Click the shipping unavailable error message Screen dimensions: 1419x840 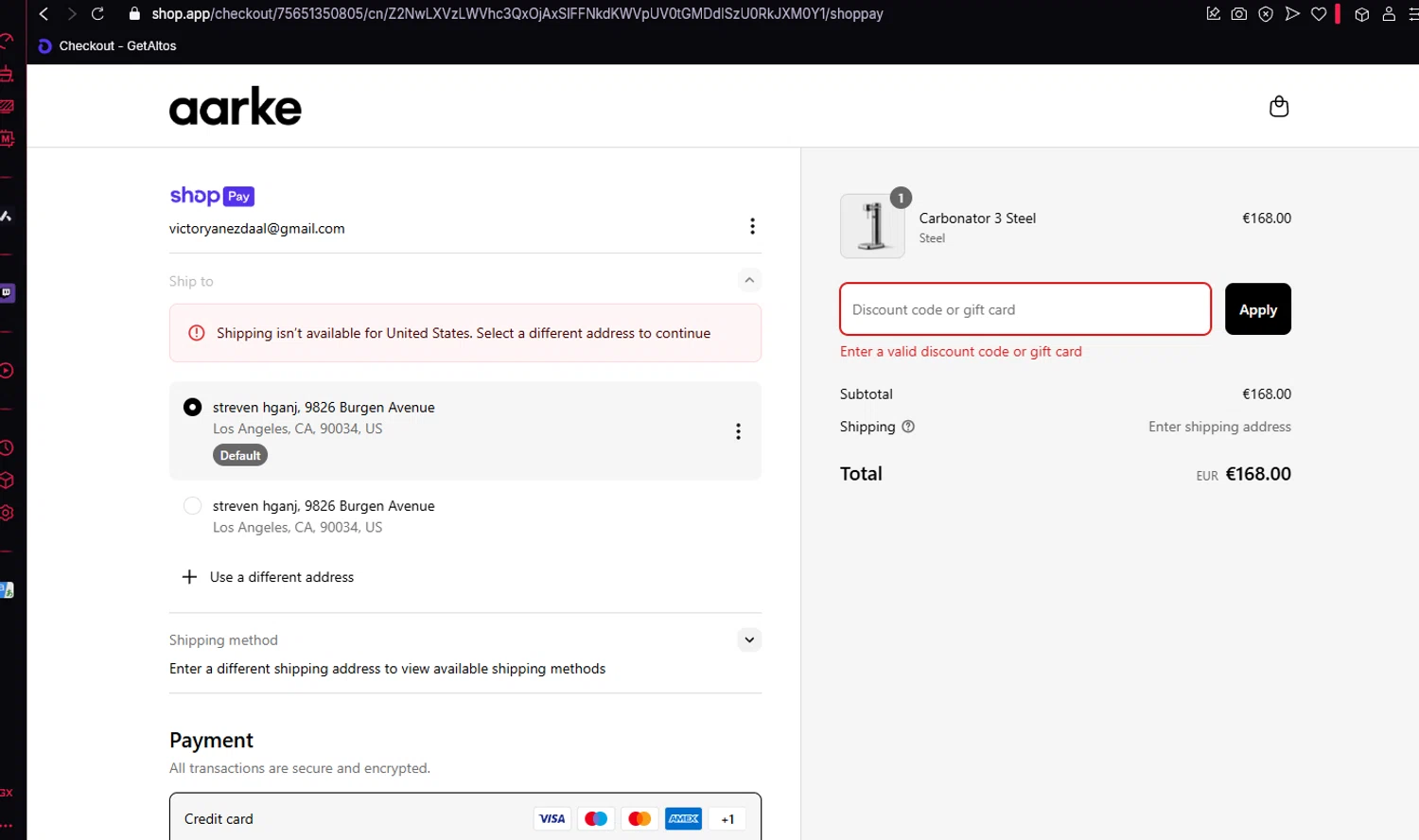465,333
